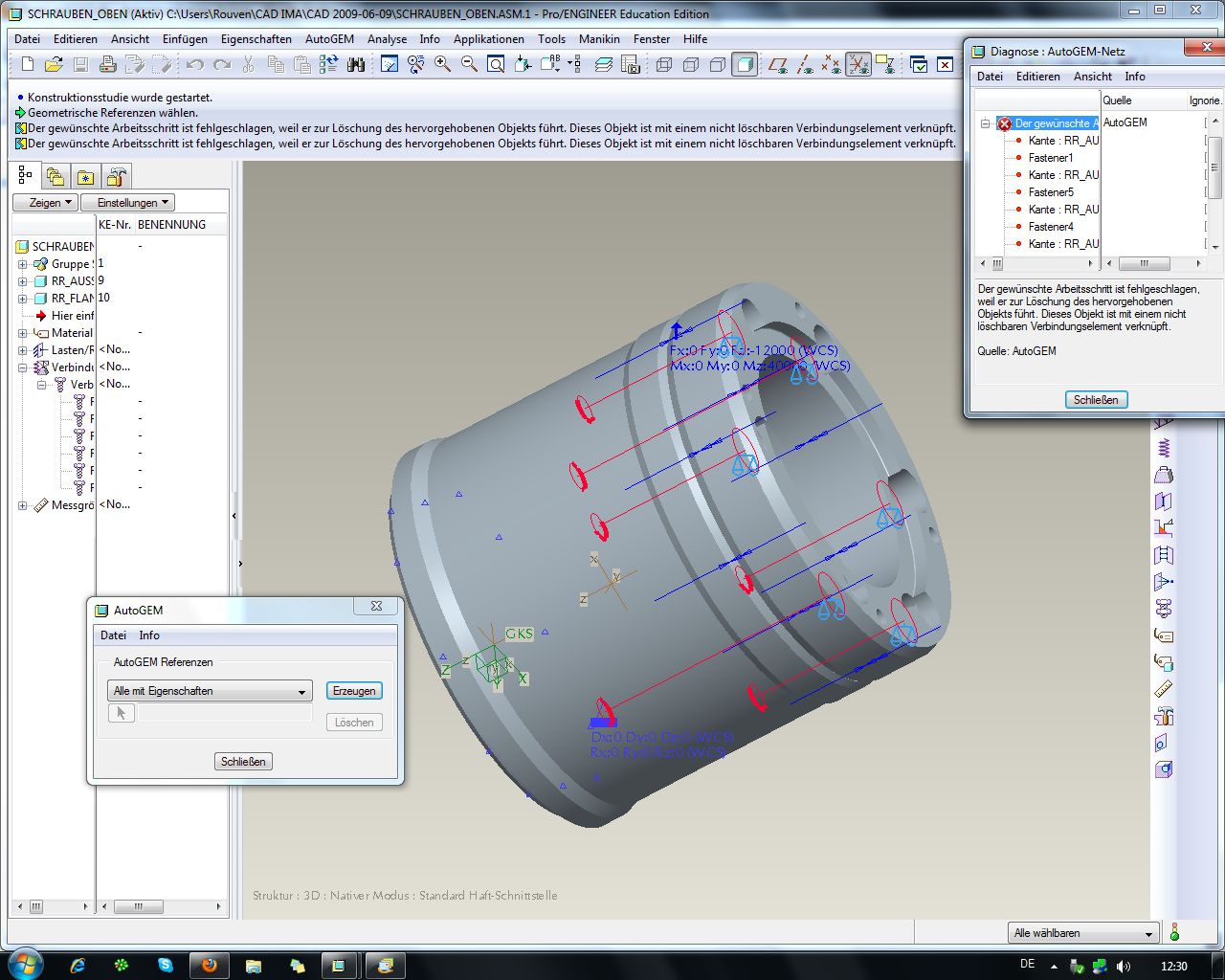Click the selection arrow button in AutoGEM
This screenshot has height=980, width=1225.
(121, 713)
